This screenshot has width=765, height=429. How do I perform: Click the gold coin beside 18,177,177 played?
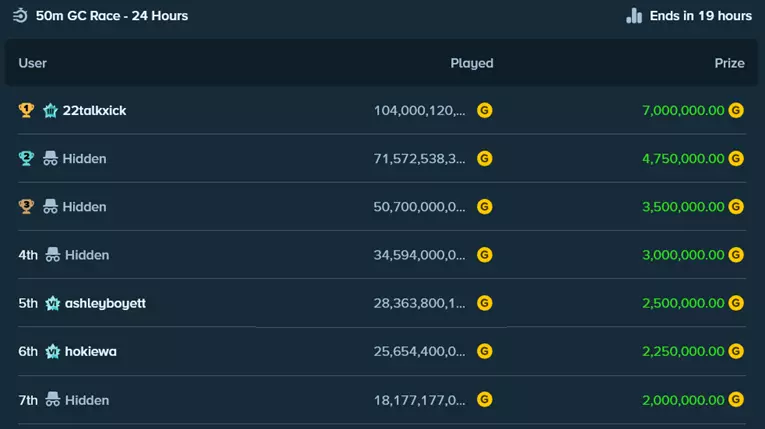click(484, 399)
